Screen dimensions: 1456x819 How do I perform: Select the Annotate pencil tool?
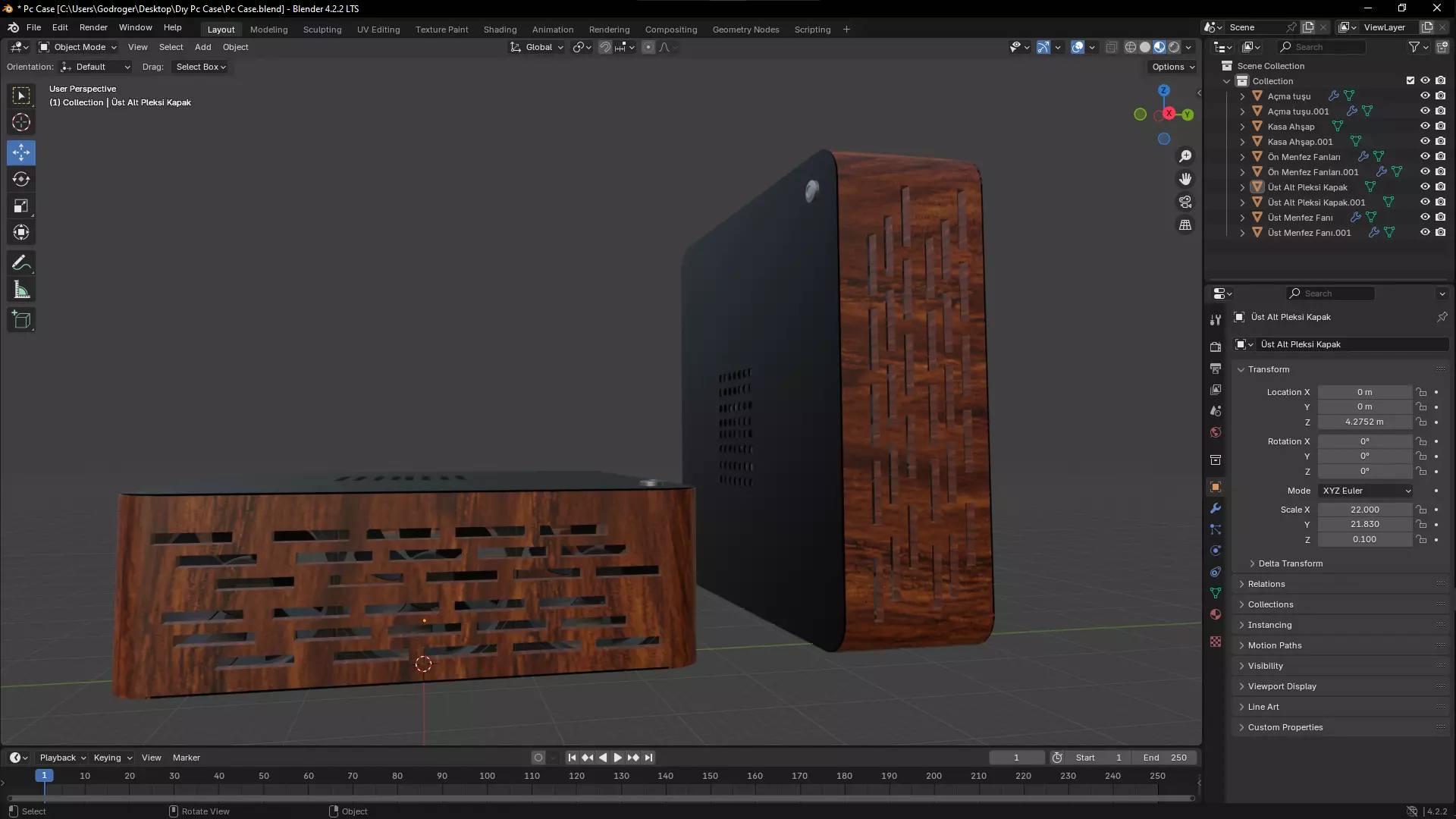pyautogui.click(x=21, y=263)
